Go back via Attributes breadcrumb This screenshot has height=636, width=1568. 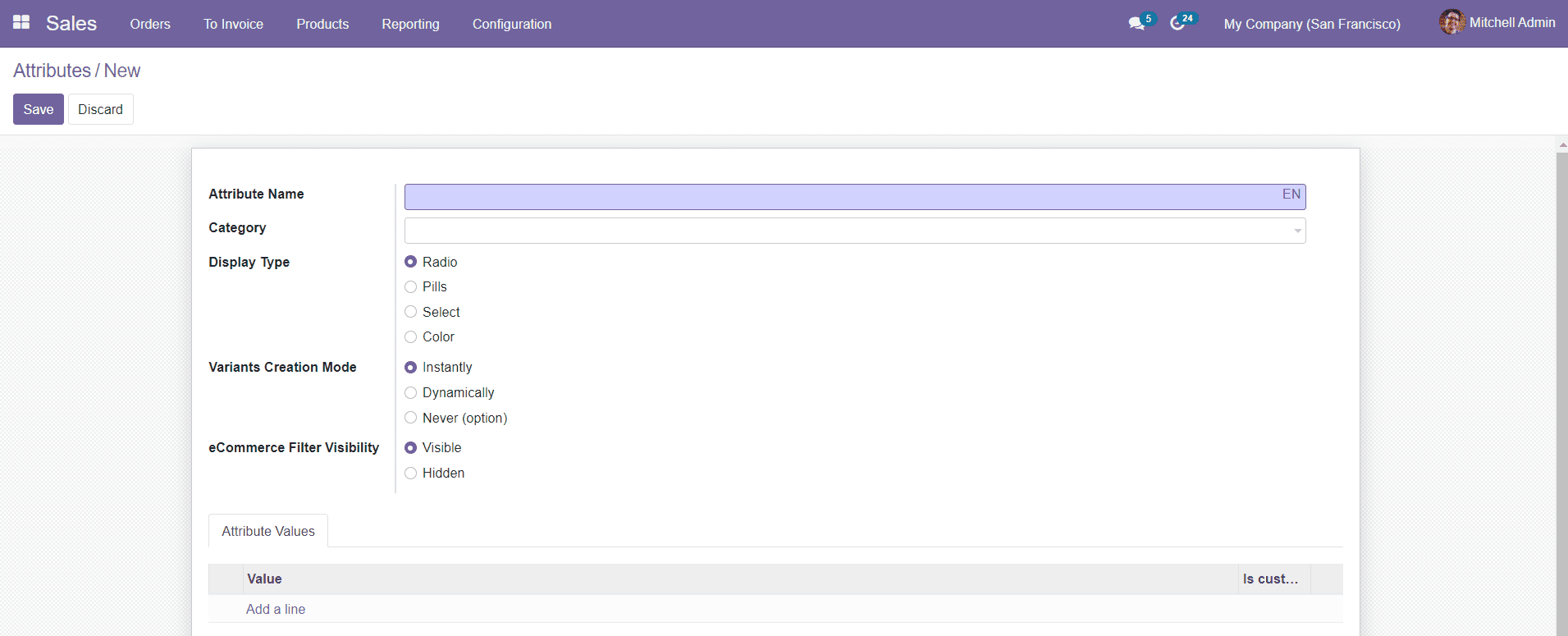click(52, 71)
